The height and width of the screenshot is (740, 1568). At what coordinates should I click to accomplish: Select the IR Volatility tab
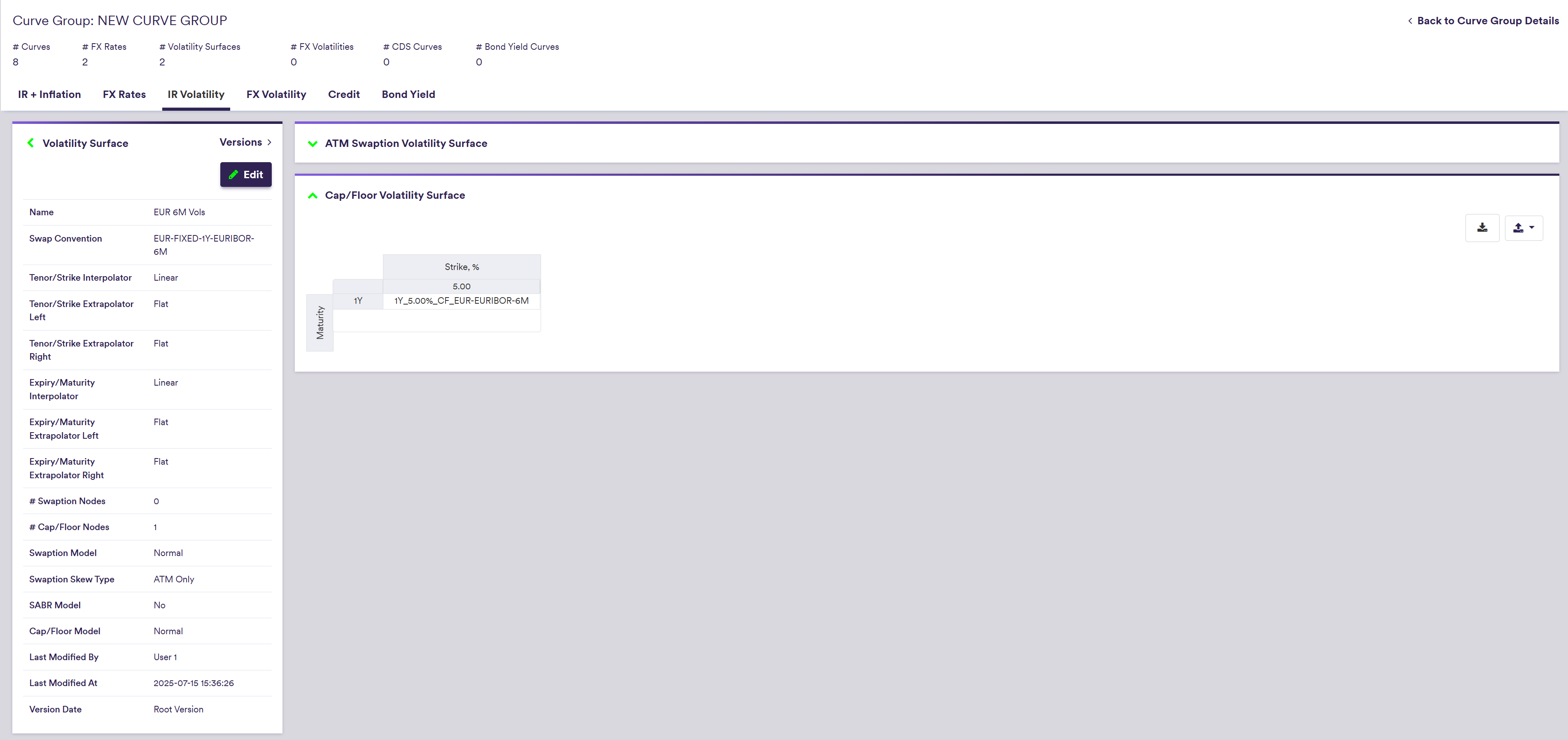[196, 94]
